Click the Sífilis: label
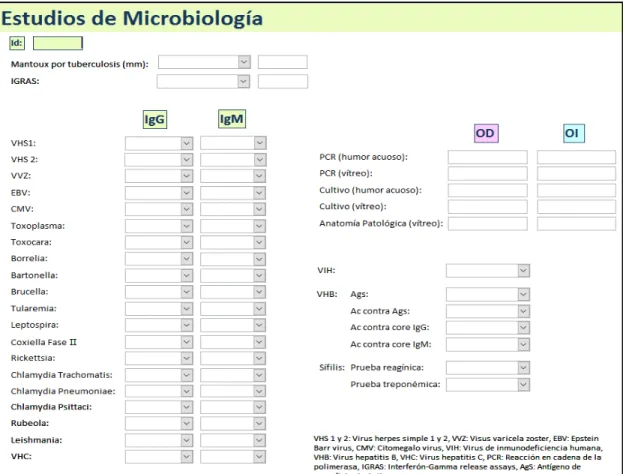The width and height of the screenshot is (623, 474). click(332, 367)
